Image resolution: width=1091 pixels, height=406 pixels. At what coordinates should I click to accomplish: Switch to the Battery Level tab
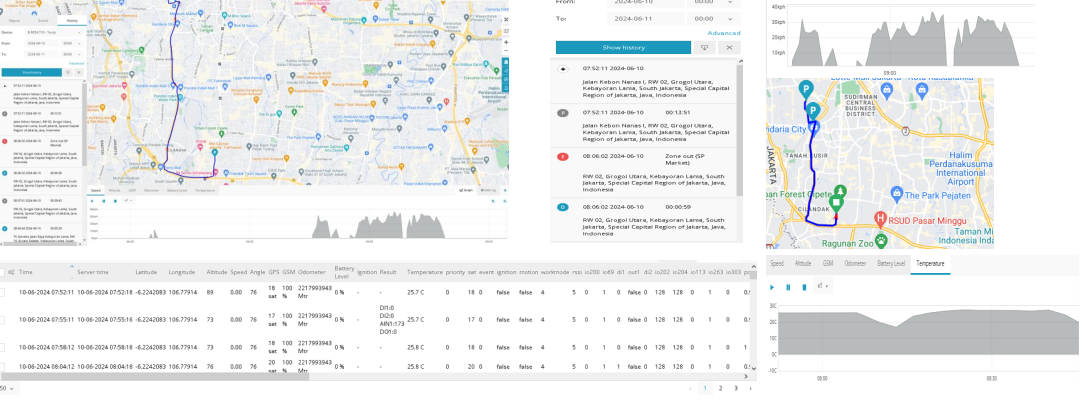click(x=890, y=263)
